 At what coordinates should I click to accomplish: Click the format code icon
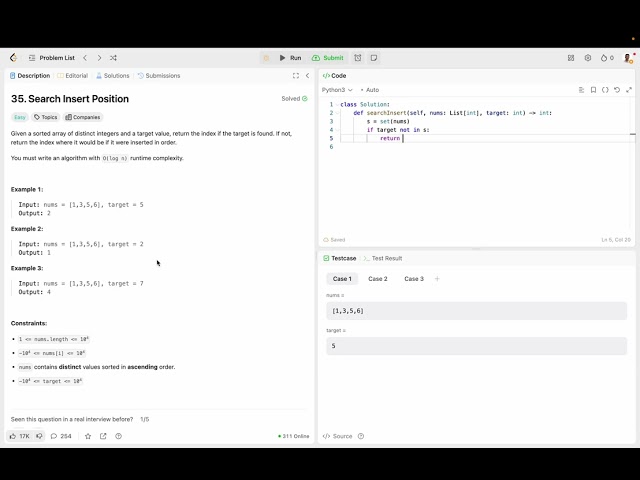(581, 90)
